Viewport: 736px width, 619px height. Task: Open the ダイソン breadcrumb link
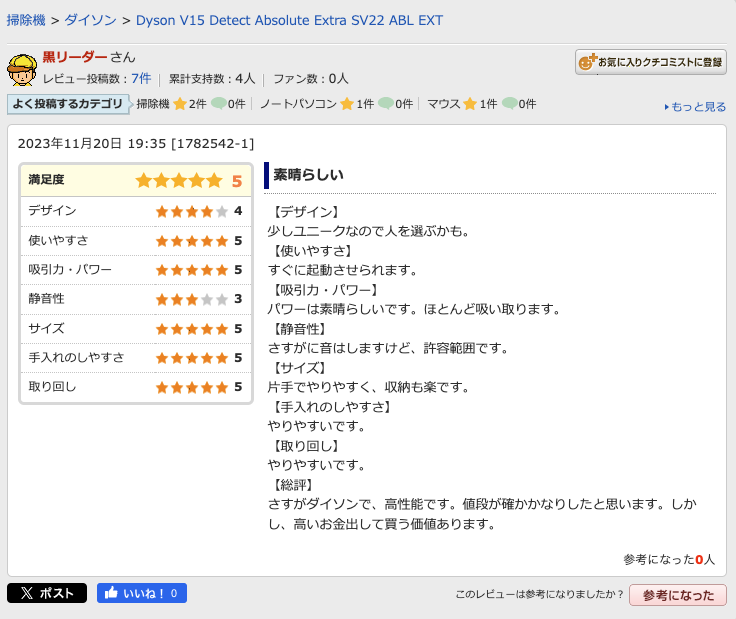(90, 20)
